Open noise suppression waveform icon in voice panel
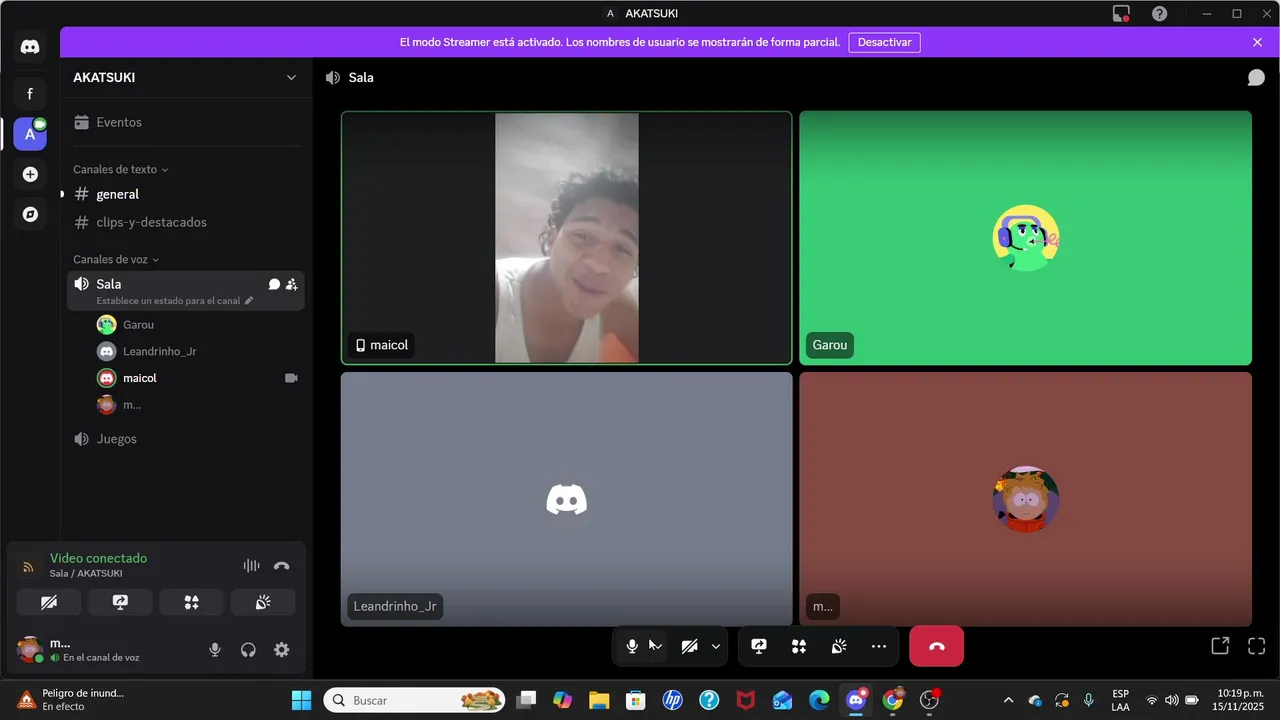Viewport: 1280px width, 720px height. tap(251, 566)
